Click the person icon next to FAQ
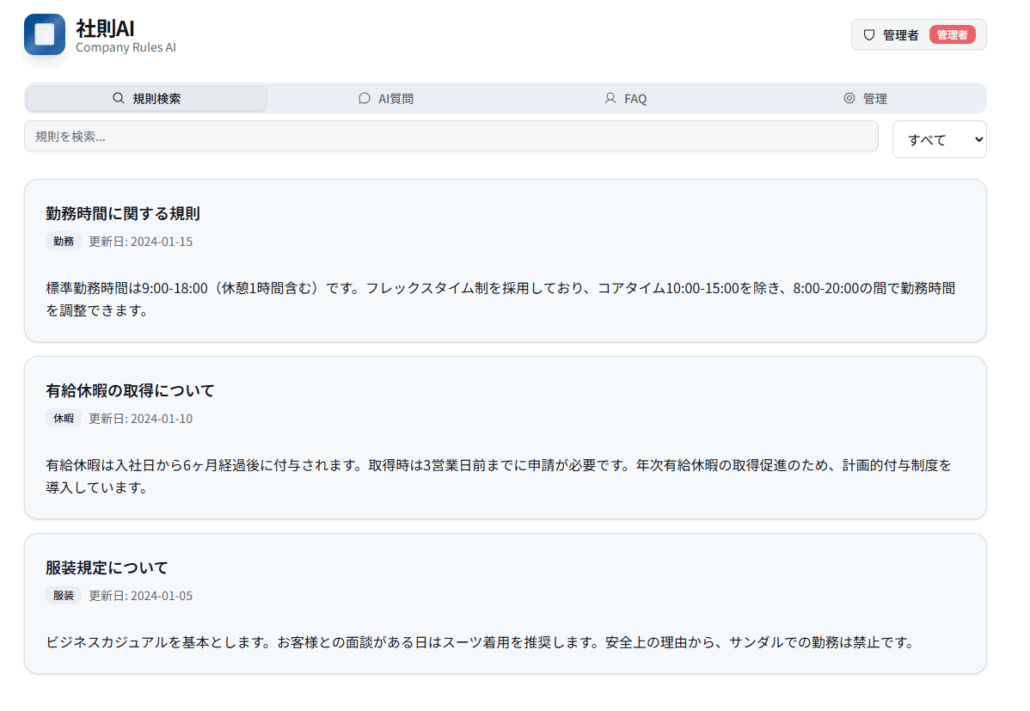1030x711 pixels. [x=610, y=99]
